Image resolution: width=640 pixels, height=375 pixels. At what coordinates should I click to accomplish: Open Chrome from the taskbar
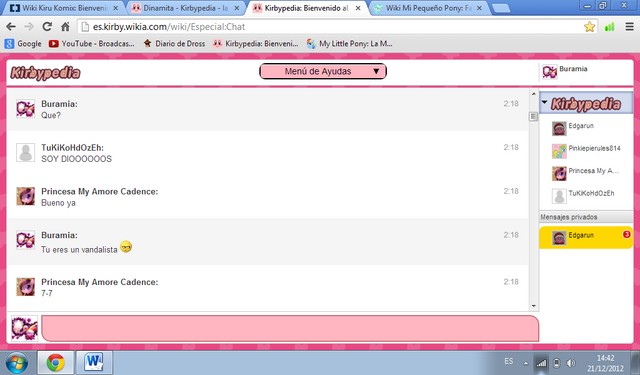tap(56, 362)
